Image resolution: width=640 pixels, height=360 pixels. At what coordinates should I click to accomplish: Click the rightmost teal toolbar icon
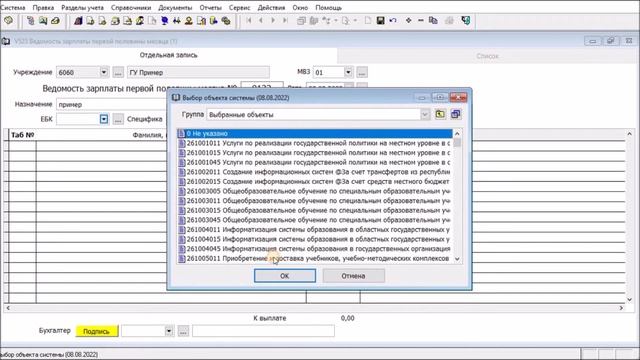click(x=466, y=20)
